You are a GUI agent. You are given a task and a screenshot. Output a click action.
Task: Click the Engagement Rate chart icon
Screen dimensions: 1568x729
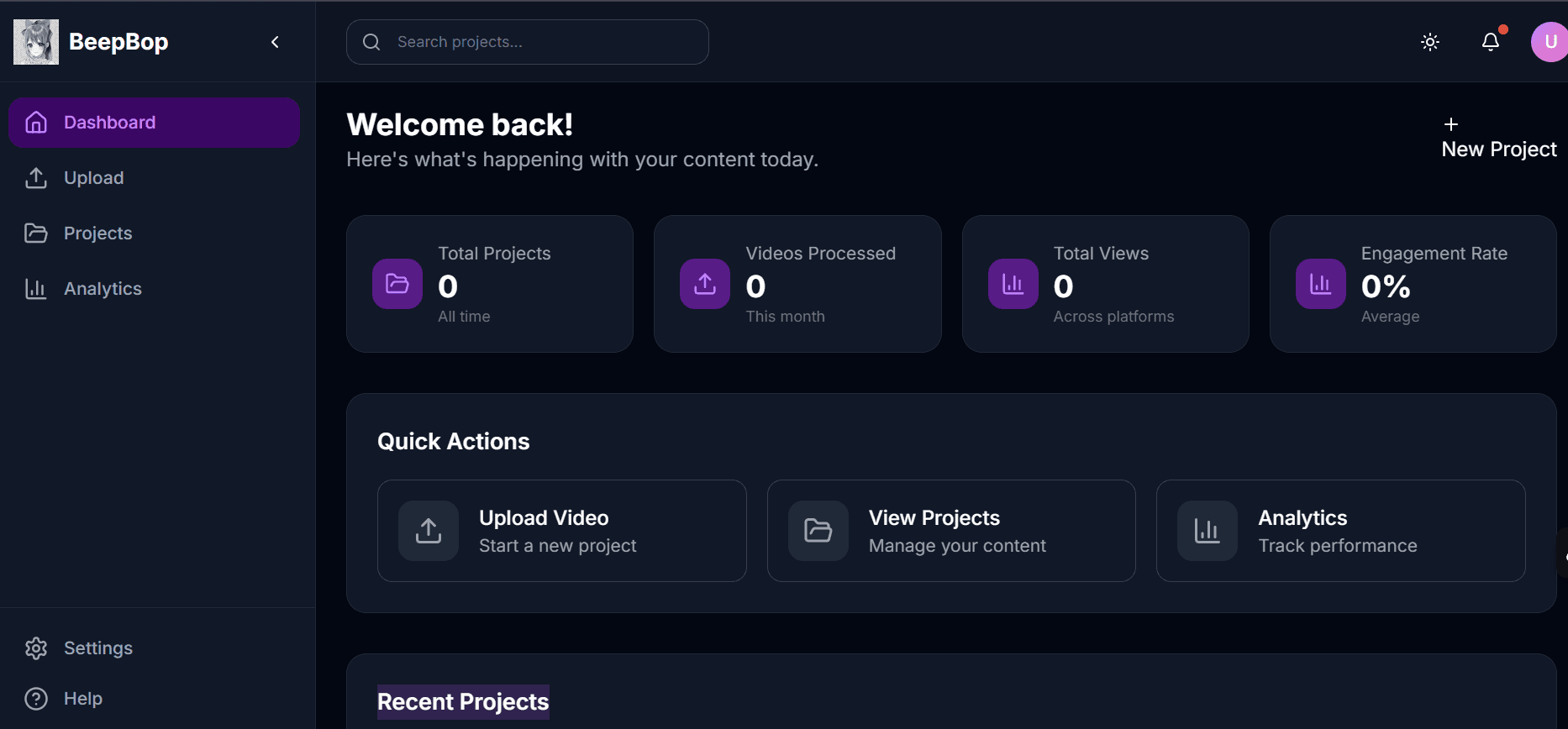click(x=1321, y=284)
